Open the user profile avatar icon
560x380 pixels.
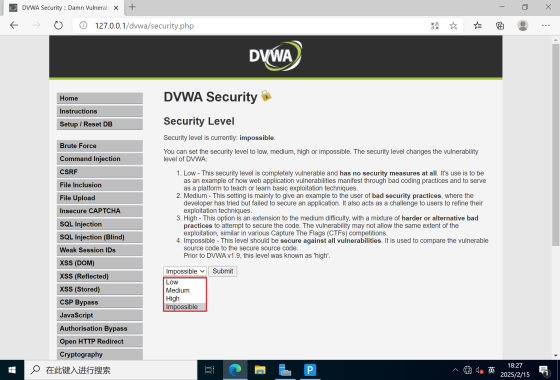523,25
